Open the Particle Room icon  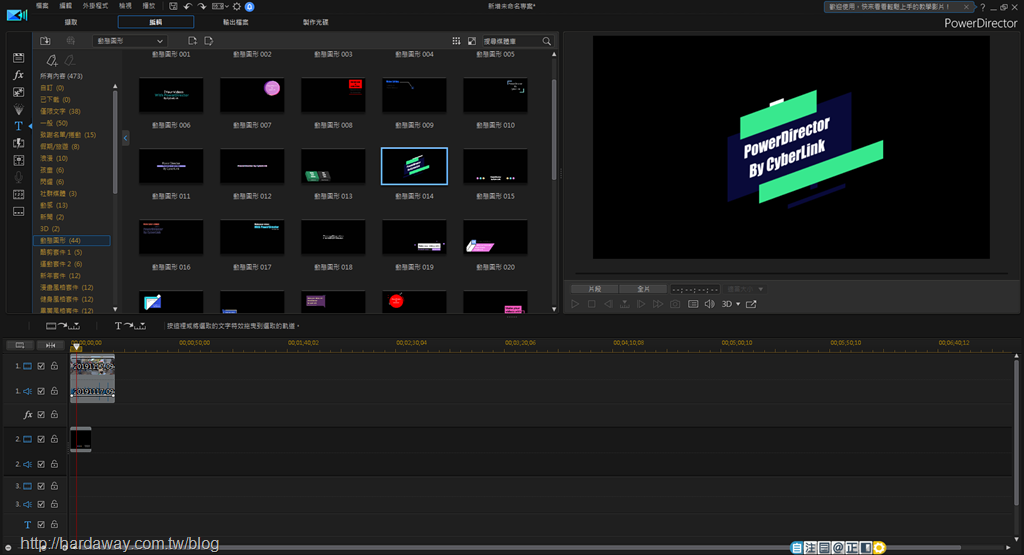(18, 109)
